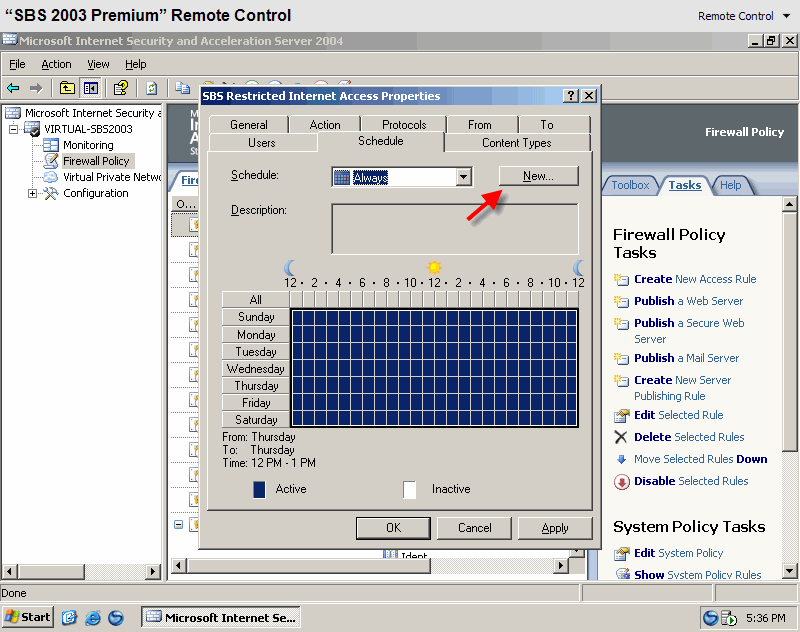Click the Internet Explorer quick launch icon
The height and width of the screenshot is (632, 800).
pos(92,618)
